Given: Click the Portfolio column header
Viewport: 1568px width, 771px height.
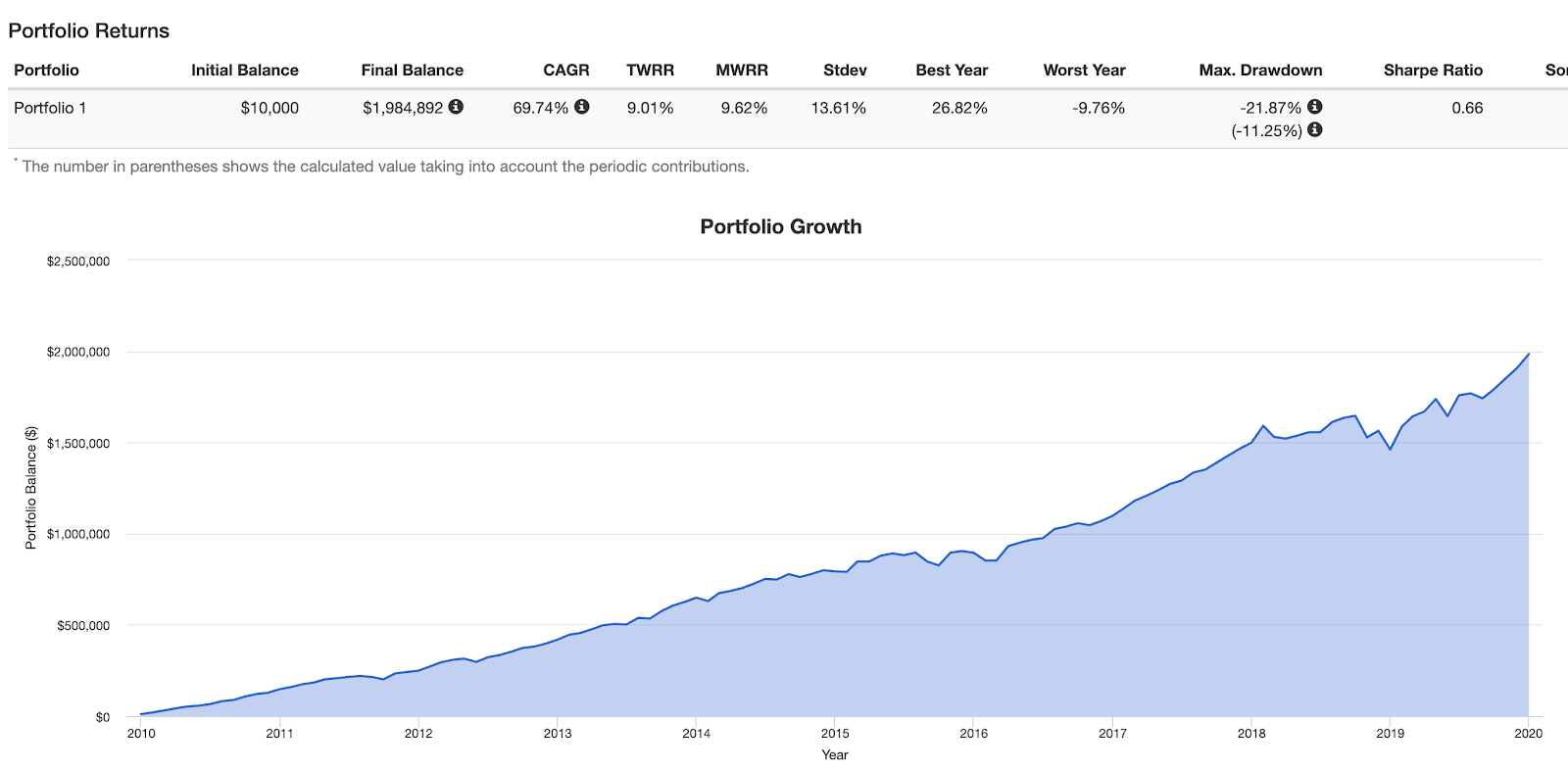Looking at the screenshot, I should tap(46, 71).
